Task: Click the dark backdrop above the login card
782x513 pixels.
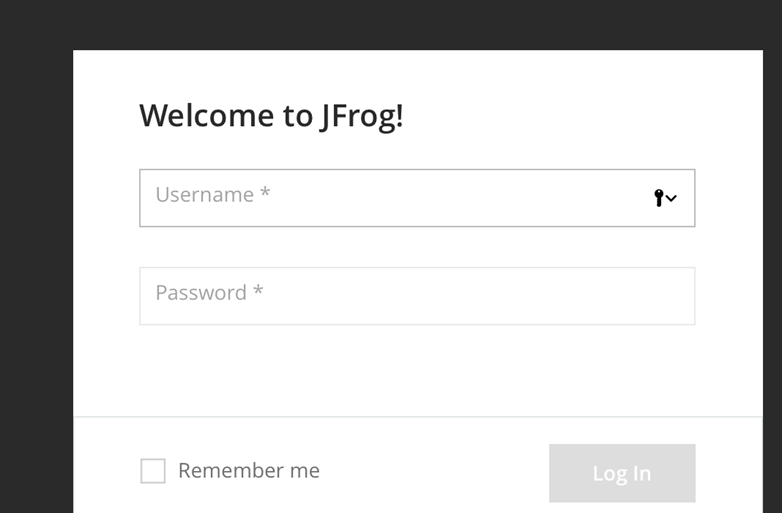Action: point(400,24)
